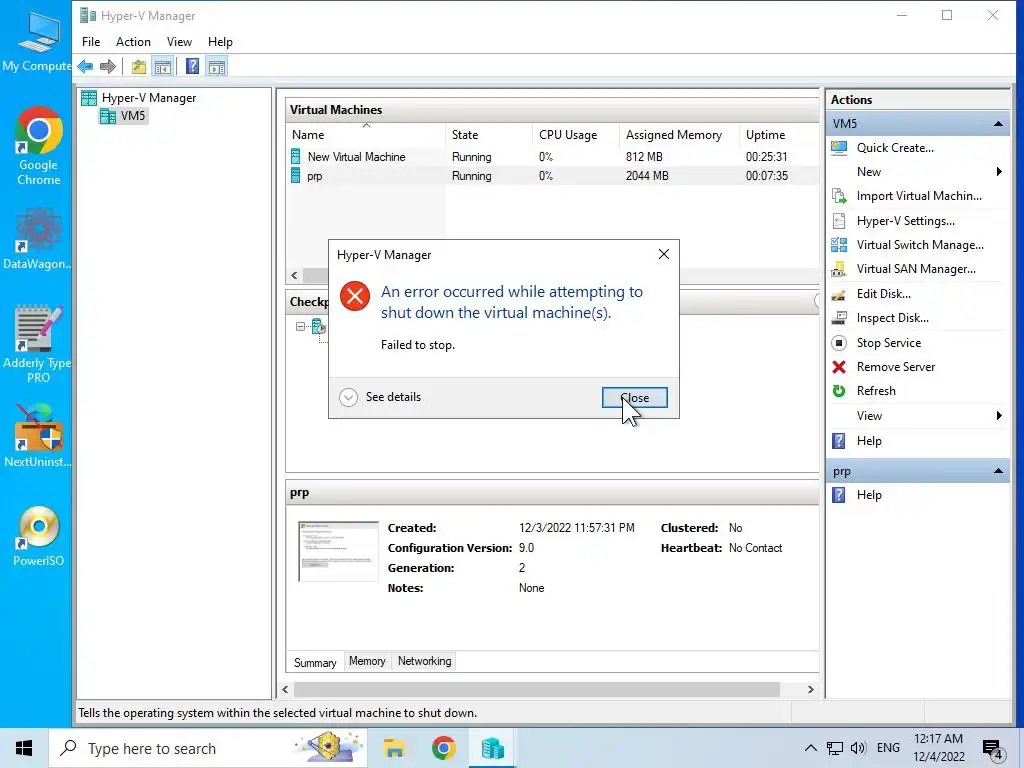
Task: Click the prp VM preview thumbnail
Action: tap(338, 551)
